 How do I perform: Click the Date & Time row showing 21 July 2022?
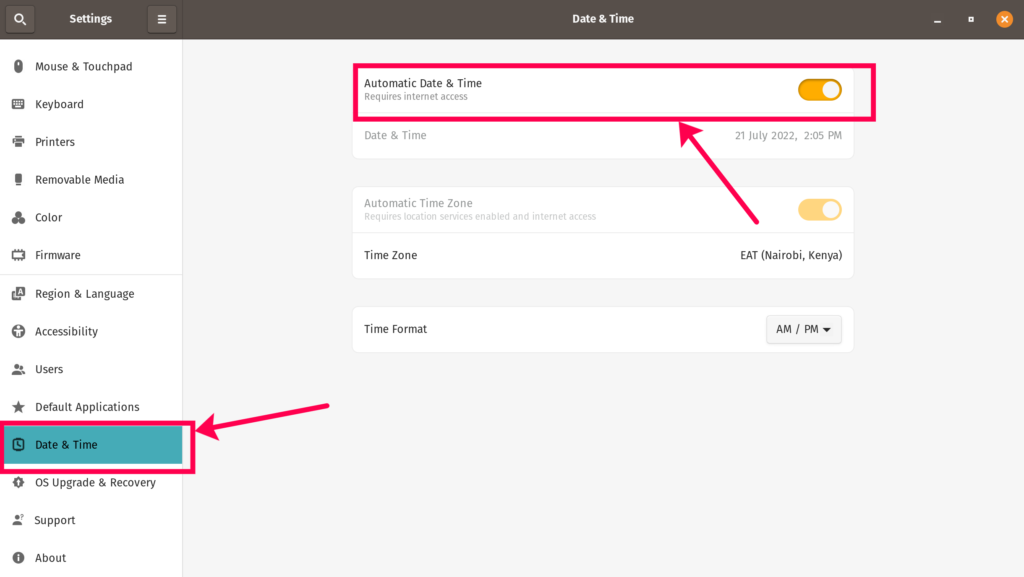603,136
